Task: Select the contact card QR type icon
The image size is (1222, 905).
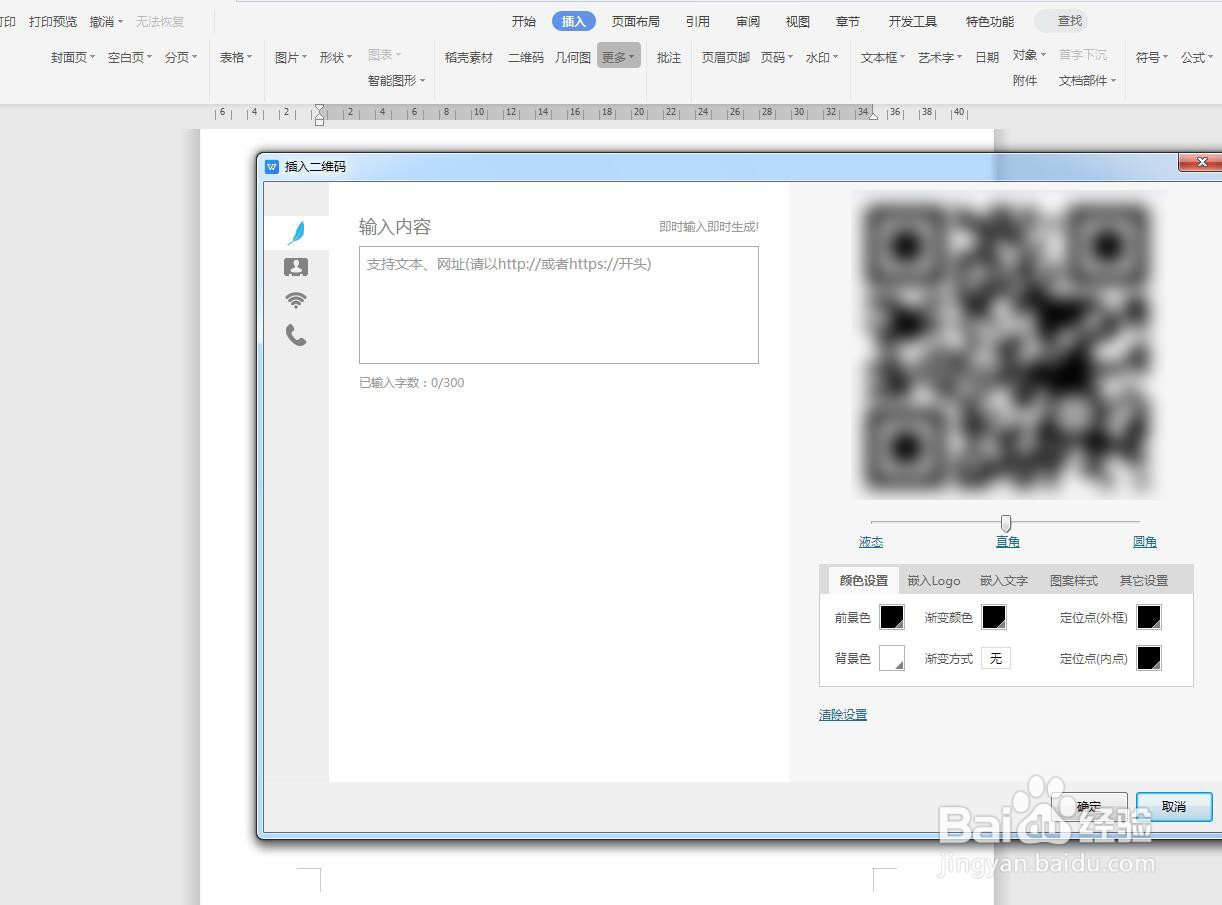Action: tap(296, 267)
